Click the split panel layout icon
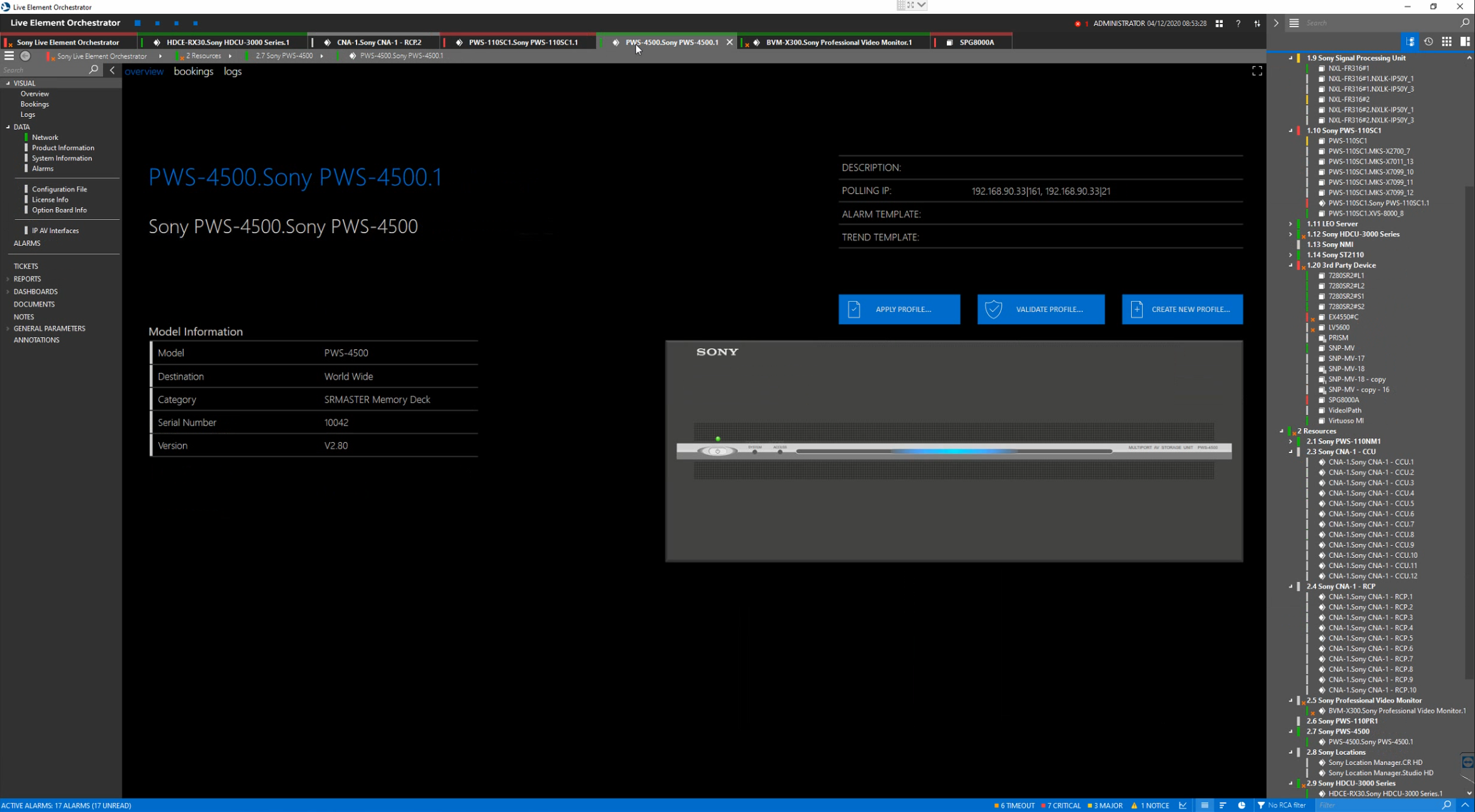 1465,42
